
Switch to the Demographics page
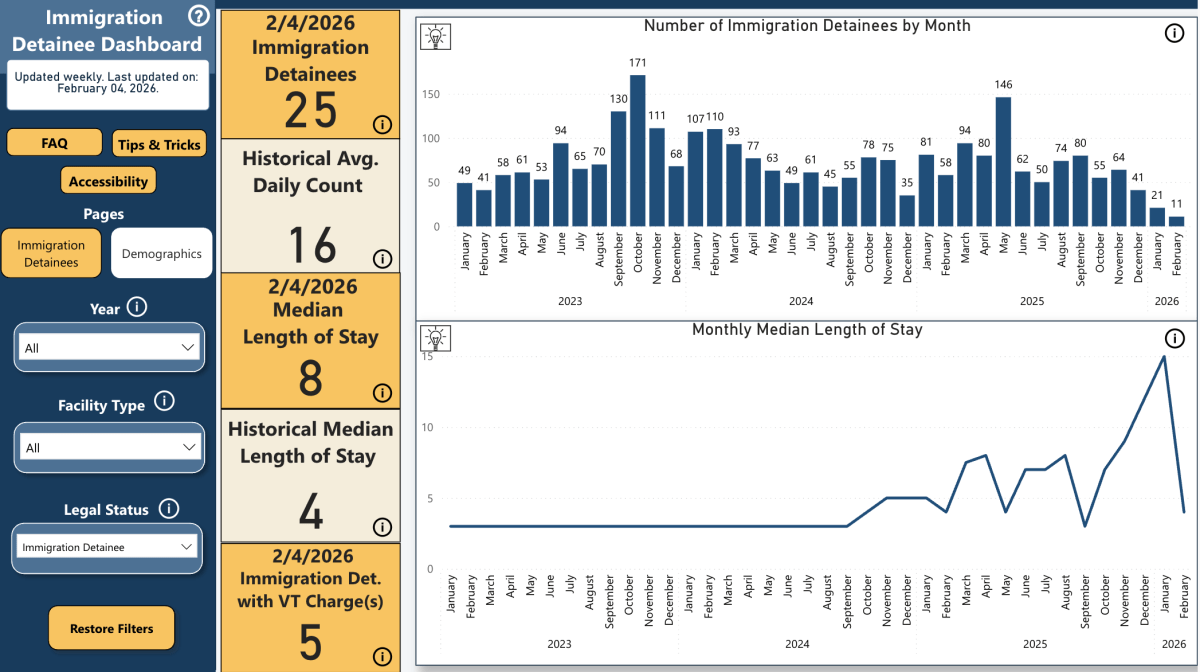161,253
